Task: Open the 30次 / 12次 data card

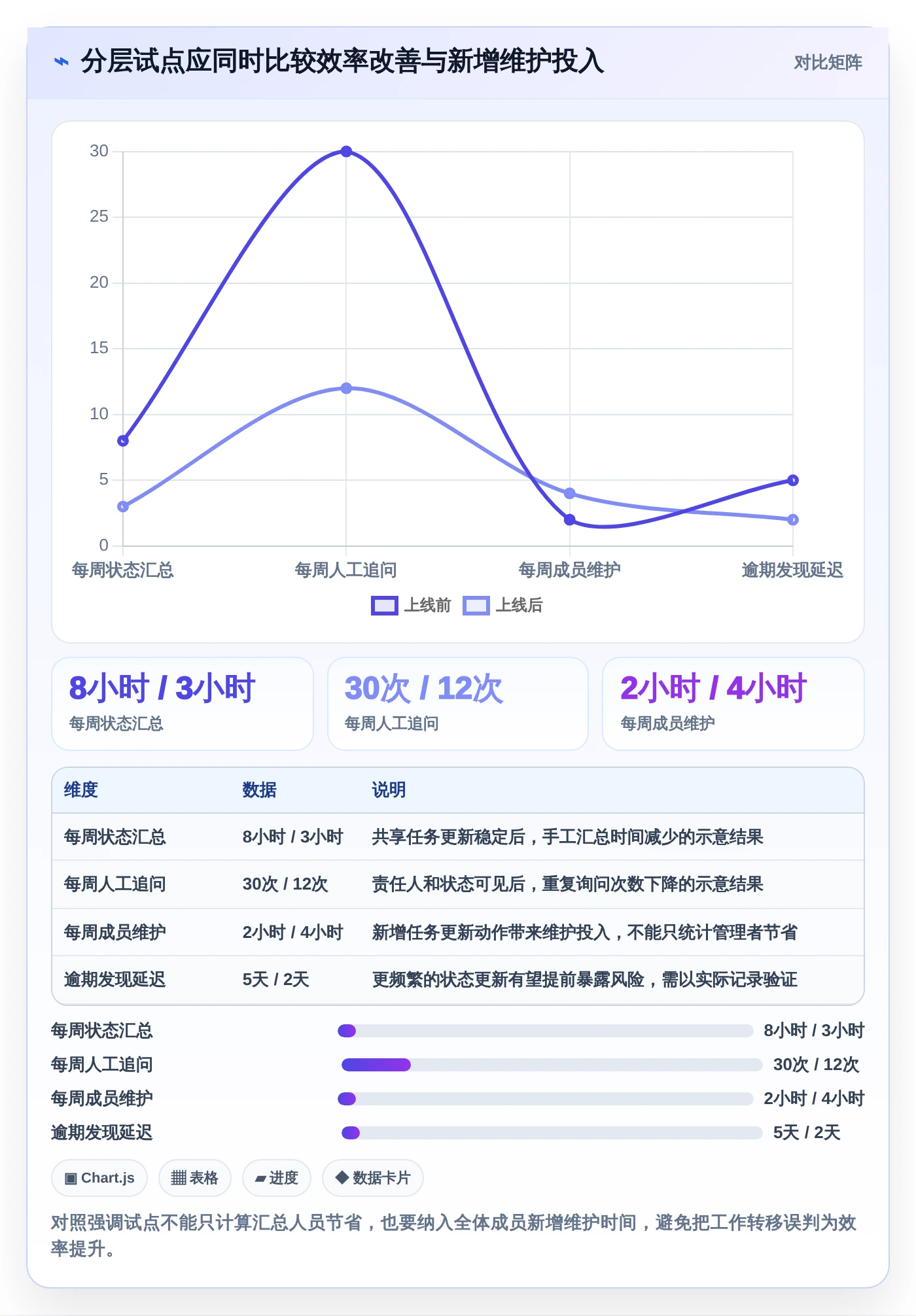Action: (458, 704)
